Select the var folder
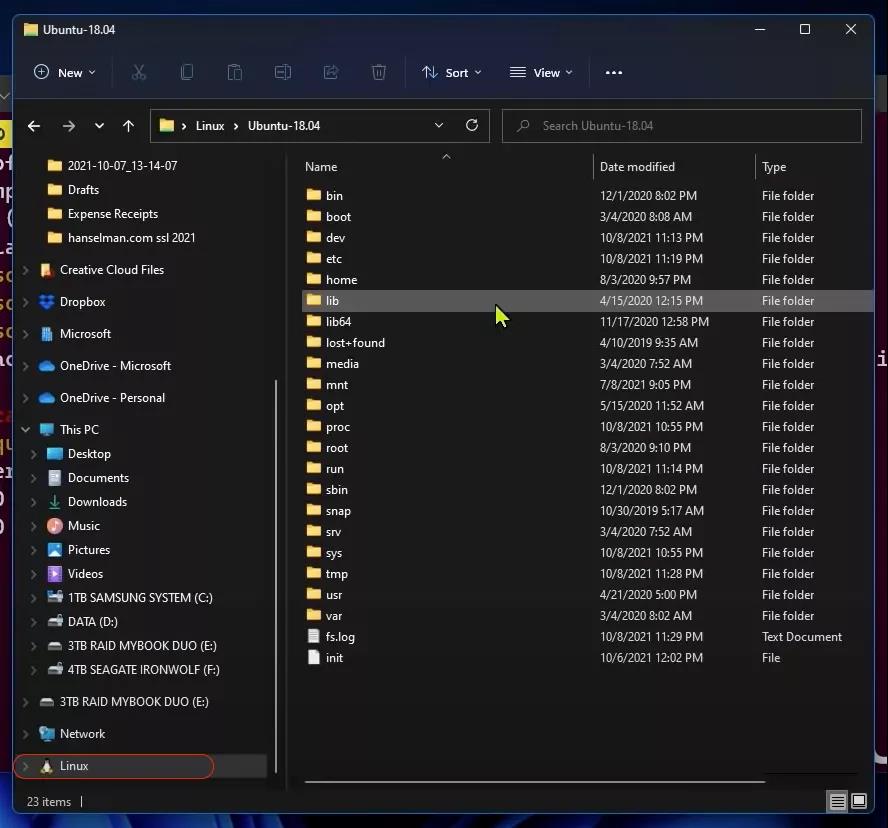This screenshot has height=828, width=888. (x=587, y=616)
